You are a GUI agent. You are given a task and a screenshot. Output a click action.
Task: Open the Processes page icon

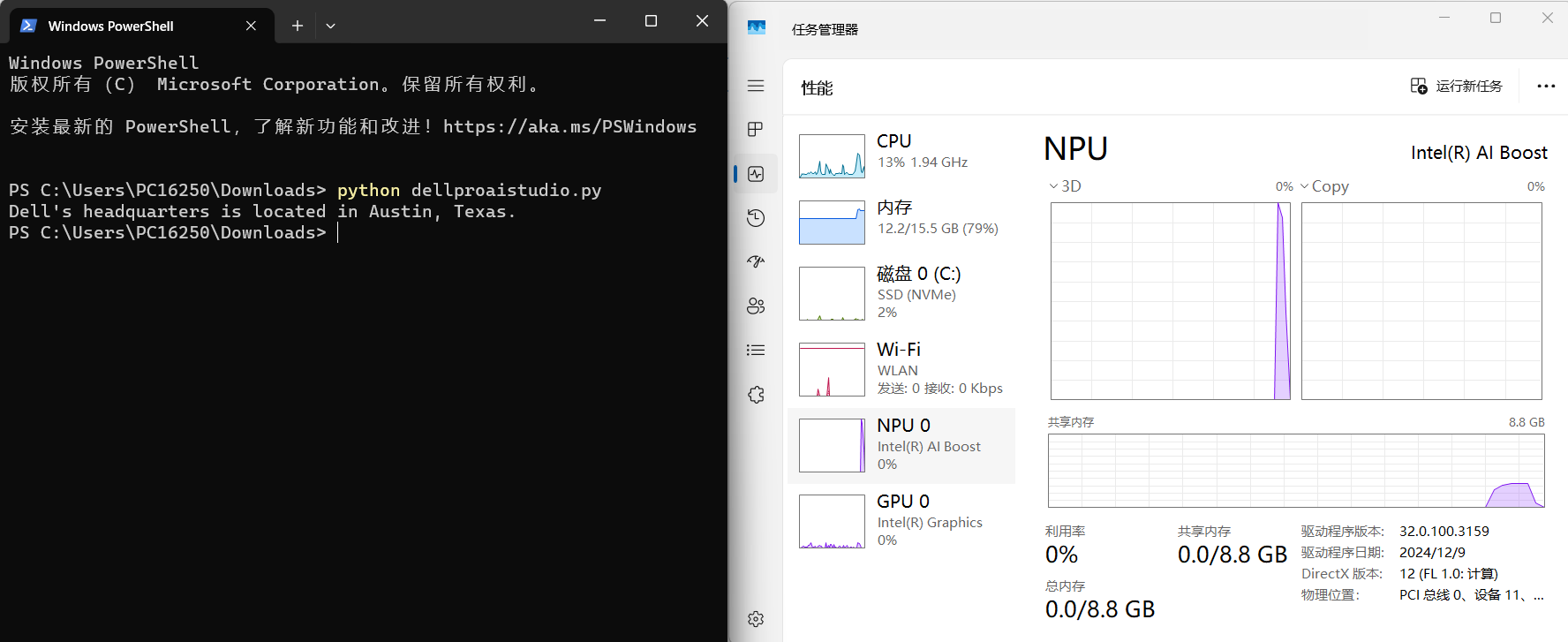tap(756, 130)
